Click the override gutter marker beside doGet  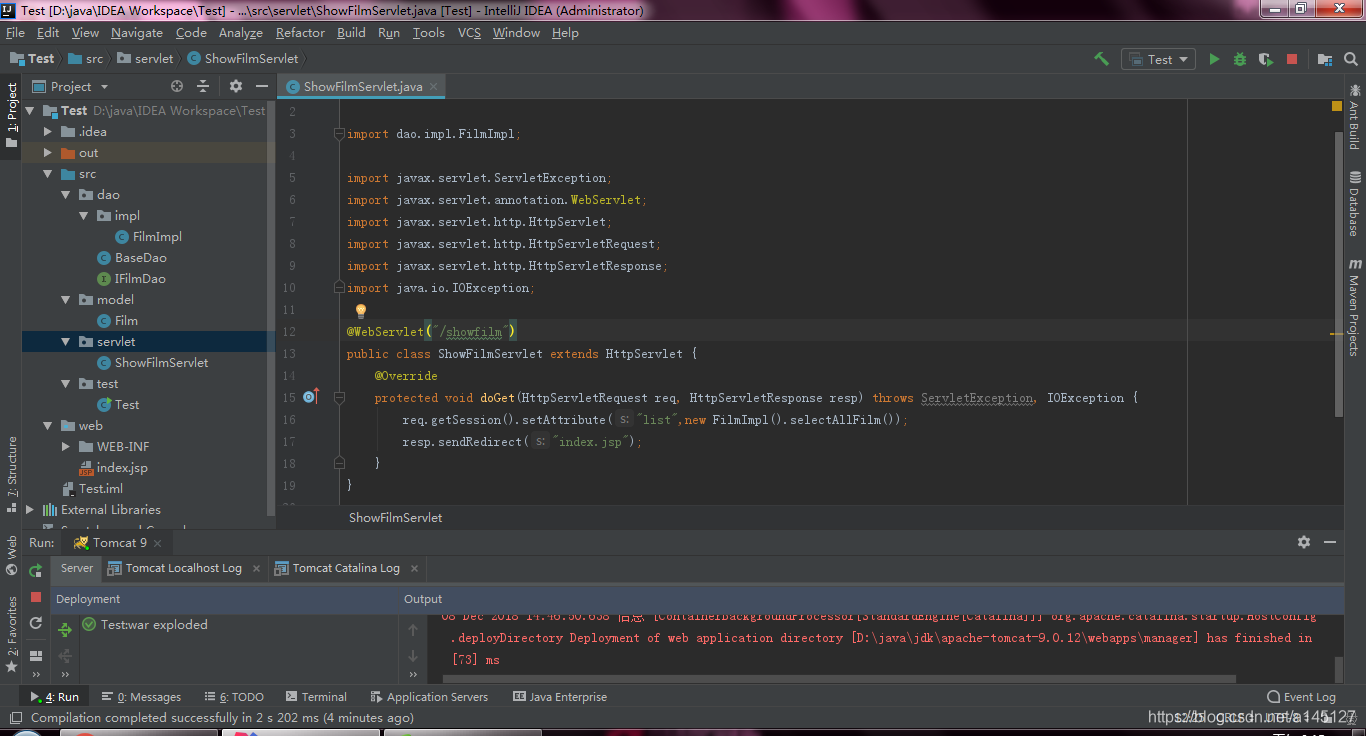310,397
